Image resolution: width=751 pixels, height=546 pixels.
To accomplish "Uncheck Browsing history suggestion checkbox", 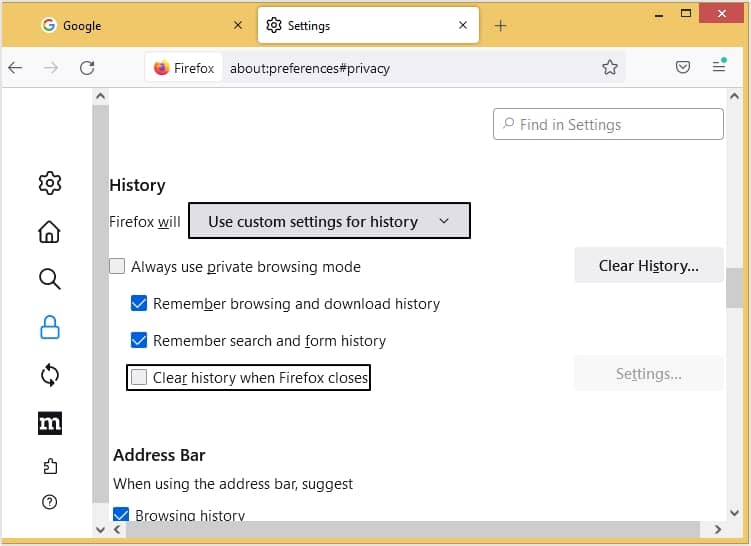I will coord(121,514).
